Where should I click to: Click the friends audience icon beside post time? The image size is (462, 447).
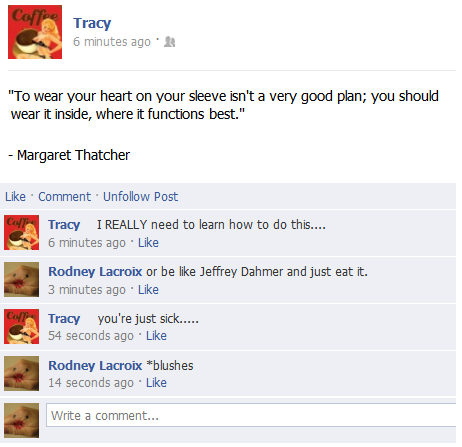[170, 42]
